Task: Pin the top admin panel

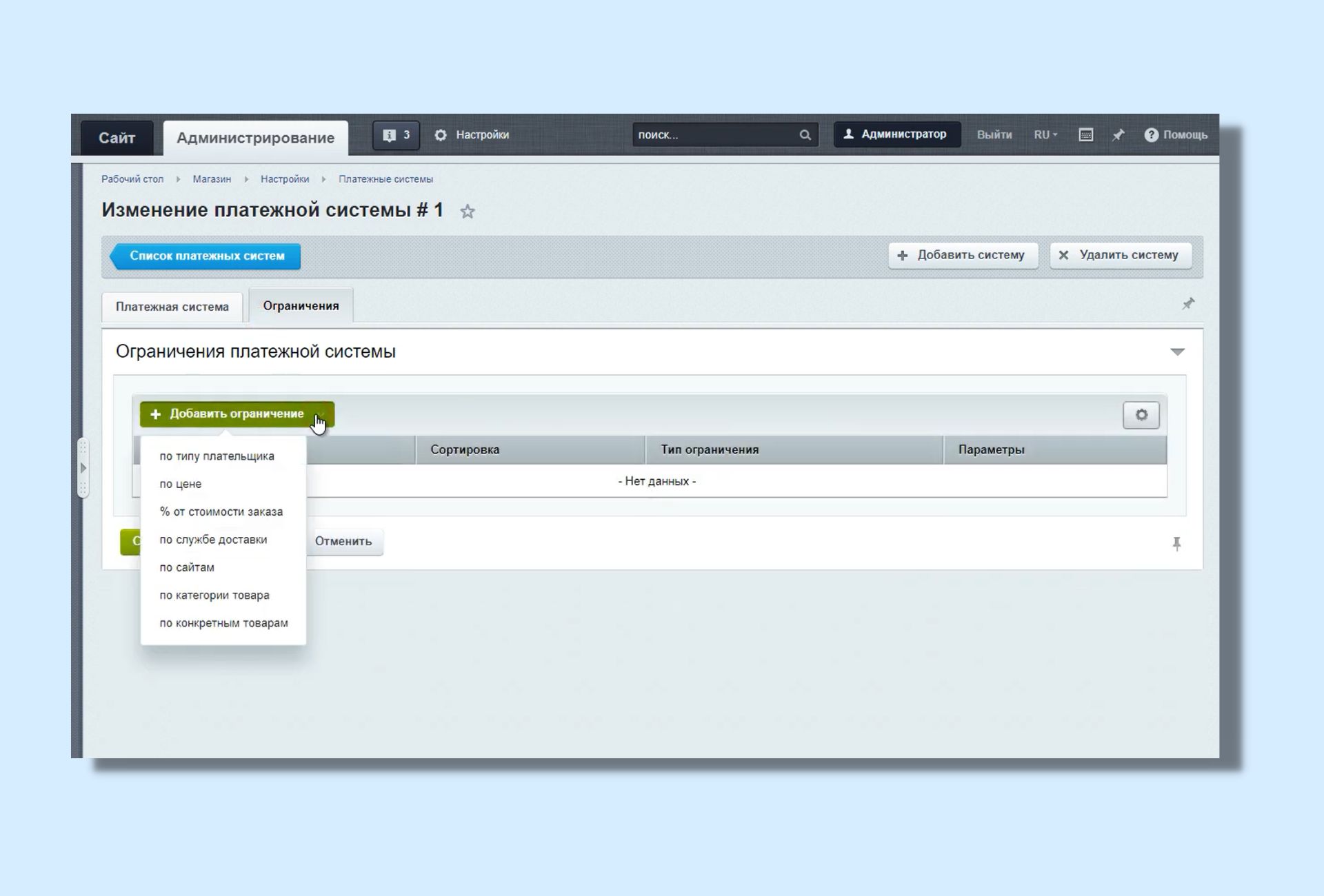Action: pos(1119,135)
